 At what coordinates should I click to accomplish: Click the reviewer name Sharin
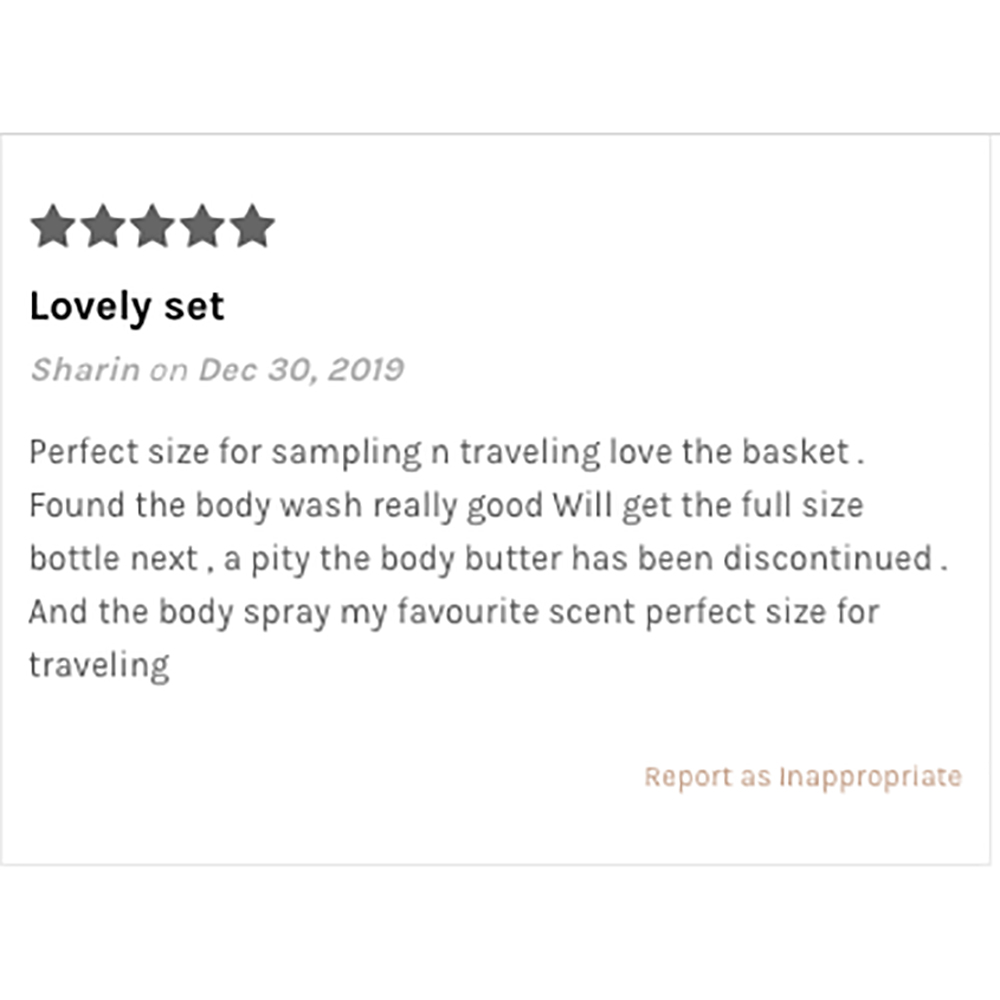(85, 370)
